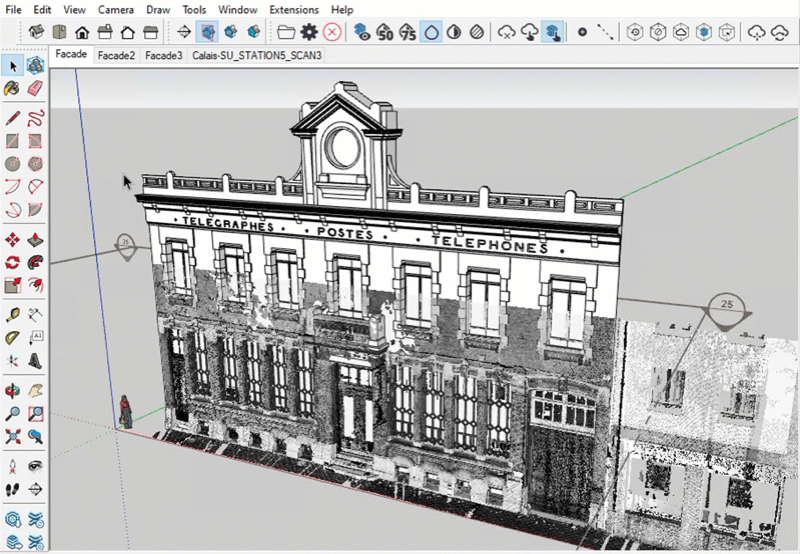The height and width of the screenshot is (554, 800).
Task: Open the Camera menu
Action: pos(115,9)
